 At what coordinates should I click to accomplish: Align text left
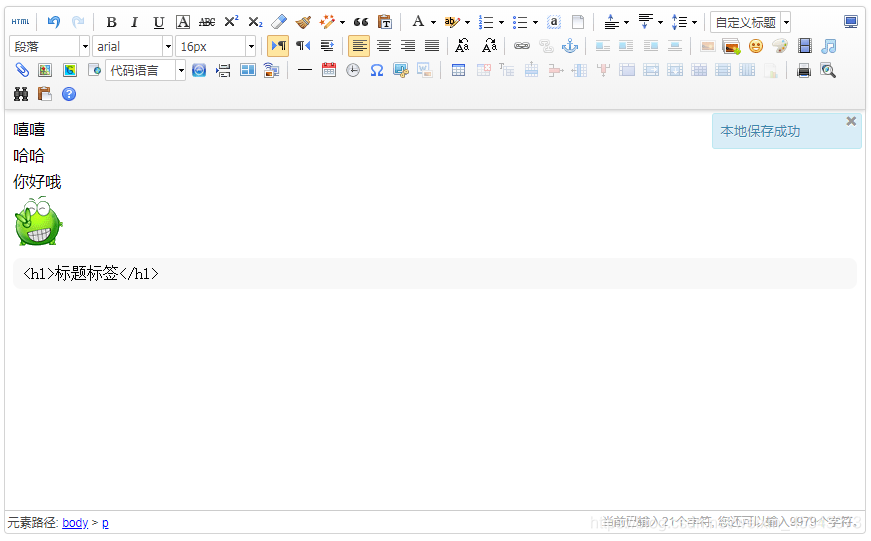click(359, 46)
